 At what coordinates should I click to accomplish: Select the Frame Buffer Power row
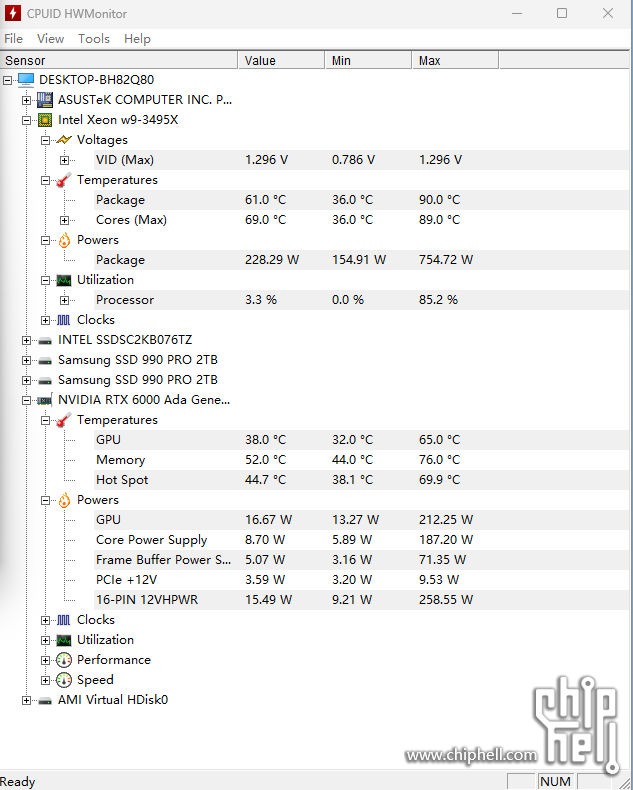click(362, 560)
